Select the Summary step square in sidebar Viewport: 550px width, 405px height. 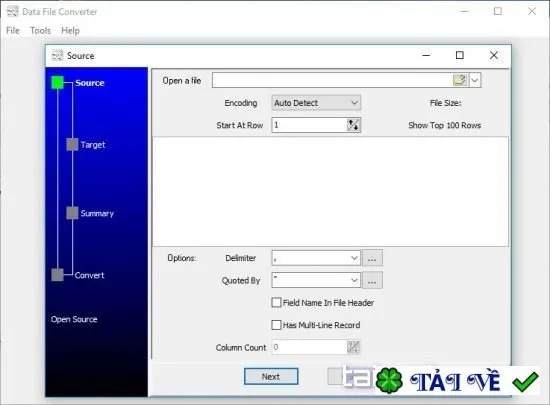(x=72, y=213)
